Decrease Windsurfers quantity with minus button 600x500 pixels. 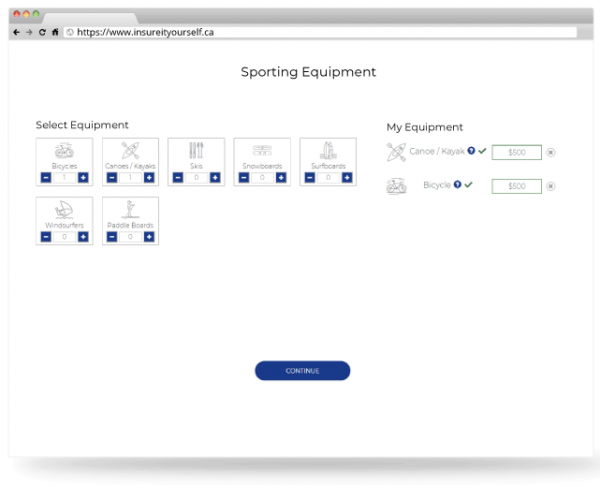tap(46, 237)
